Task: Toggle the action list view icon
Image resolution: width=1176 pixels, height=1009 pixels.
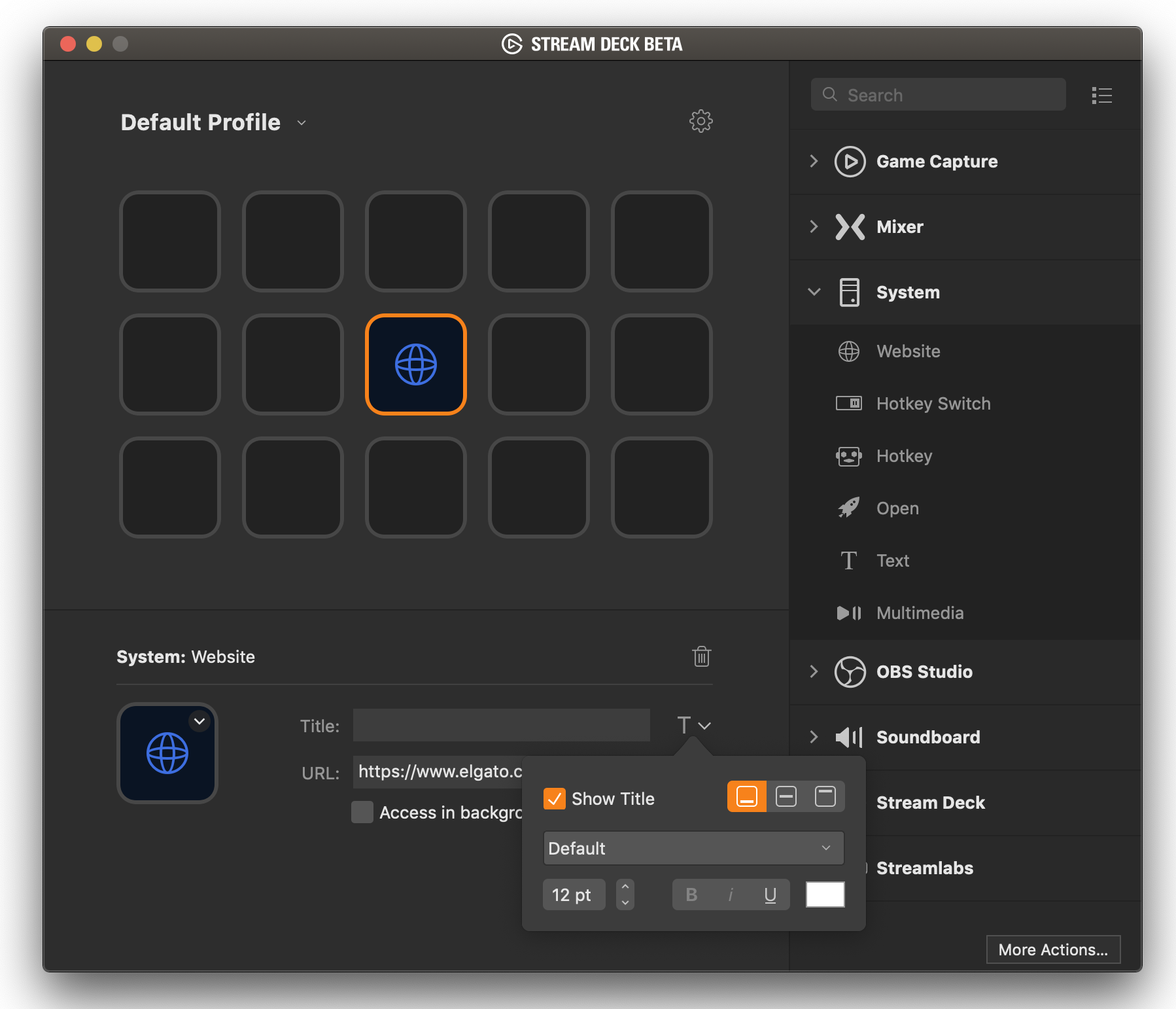Action: click(1101, 96)
